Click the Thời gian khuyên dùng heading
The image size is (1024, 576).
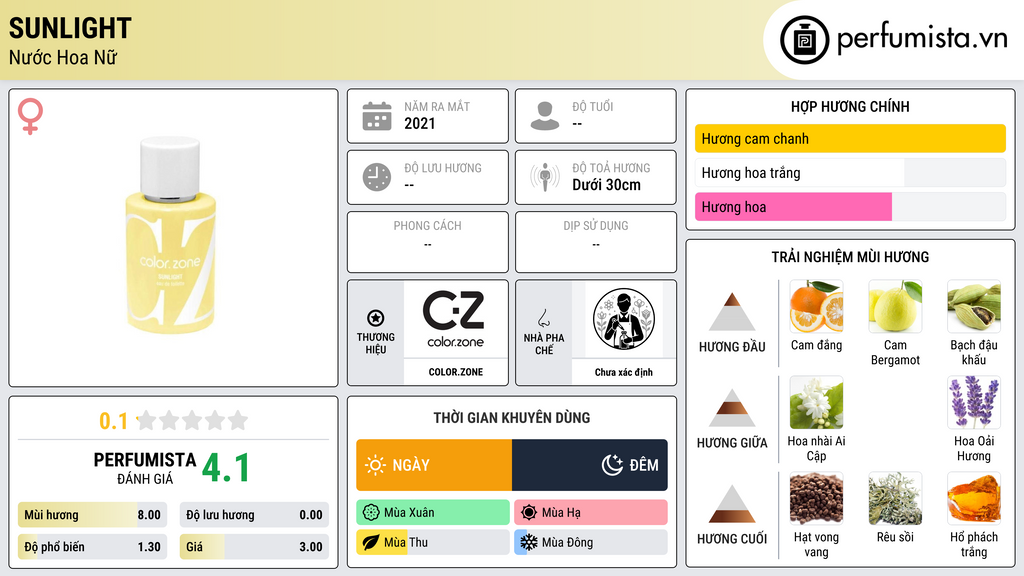click(x=512, y=418)
